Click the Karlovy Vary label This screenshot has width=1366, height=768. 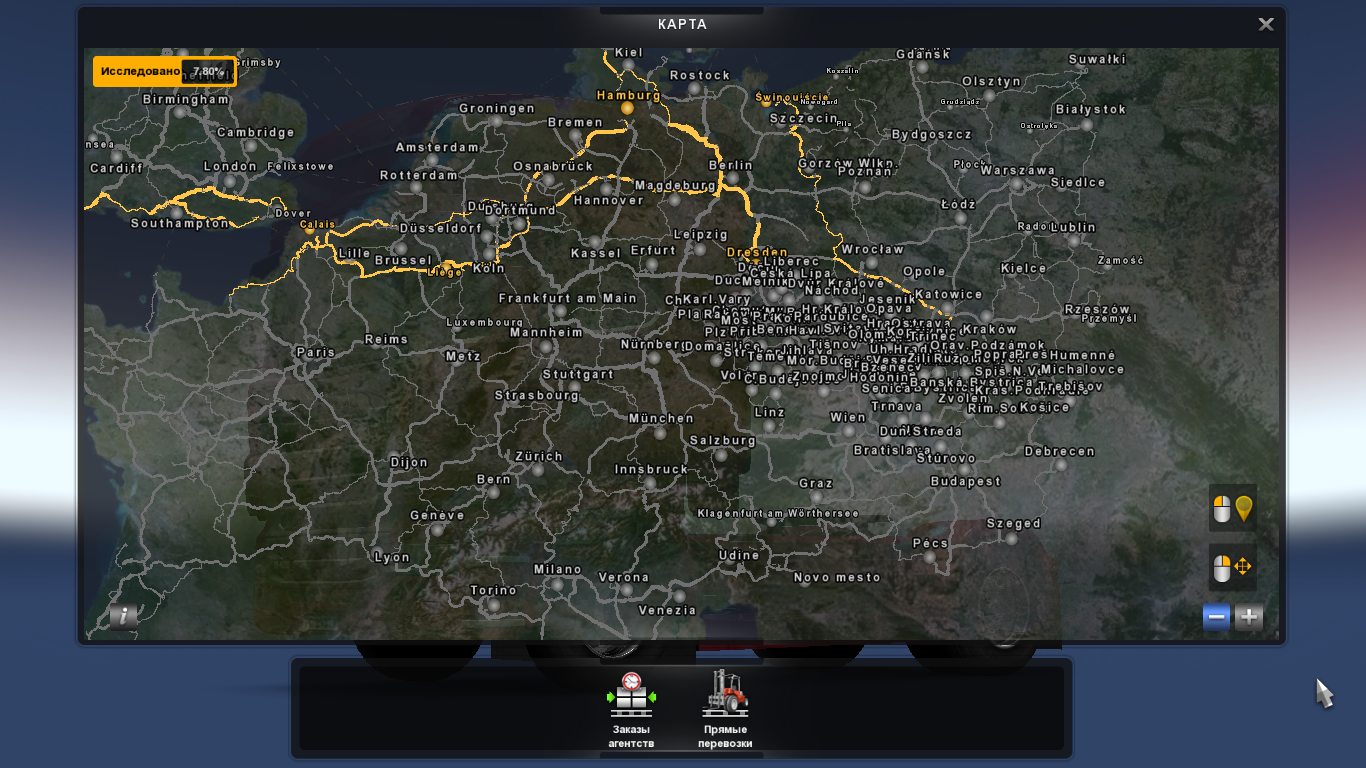click(716, 299)
